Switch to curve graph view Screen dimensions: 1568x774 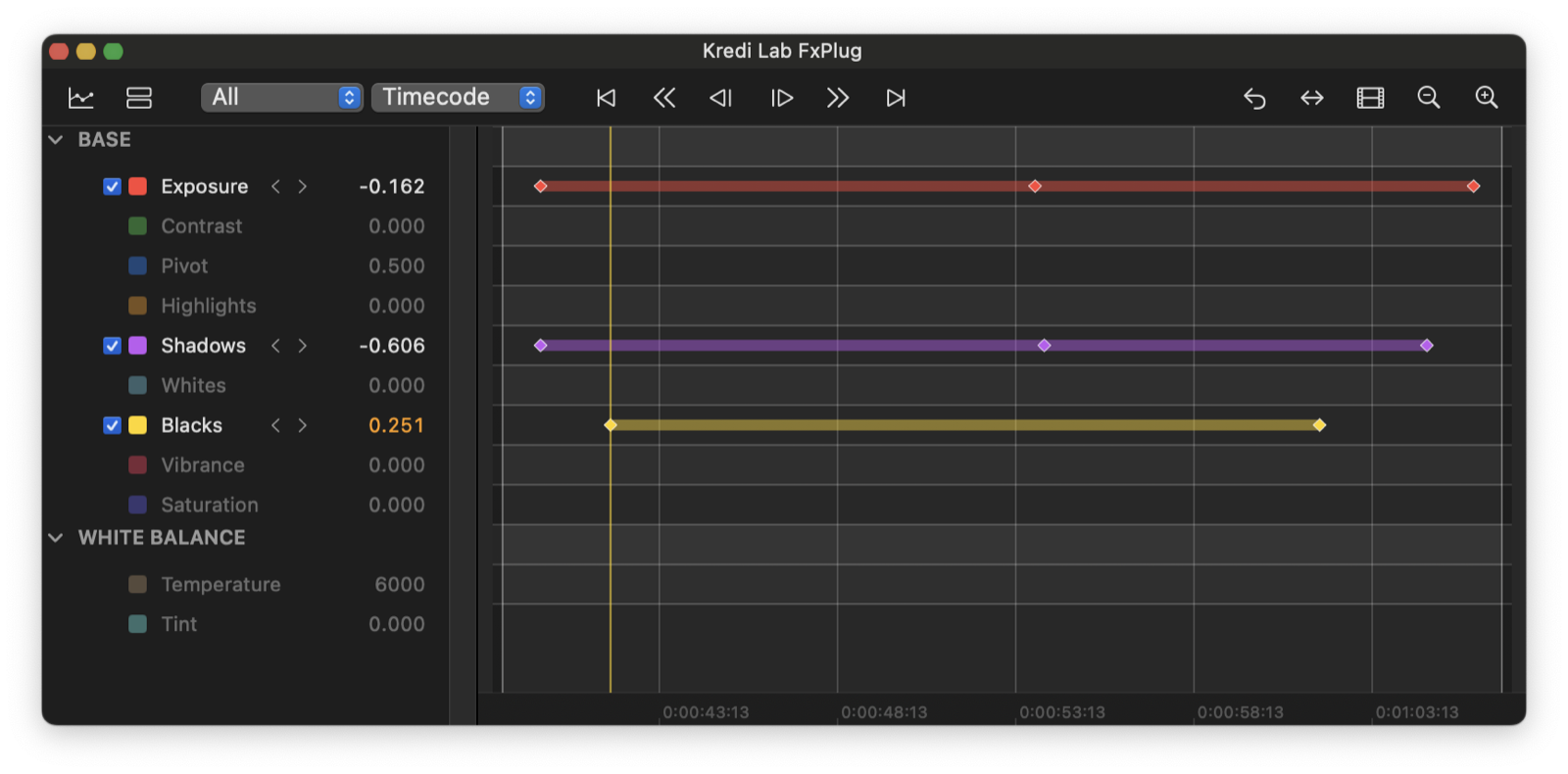81,98
